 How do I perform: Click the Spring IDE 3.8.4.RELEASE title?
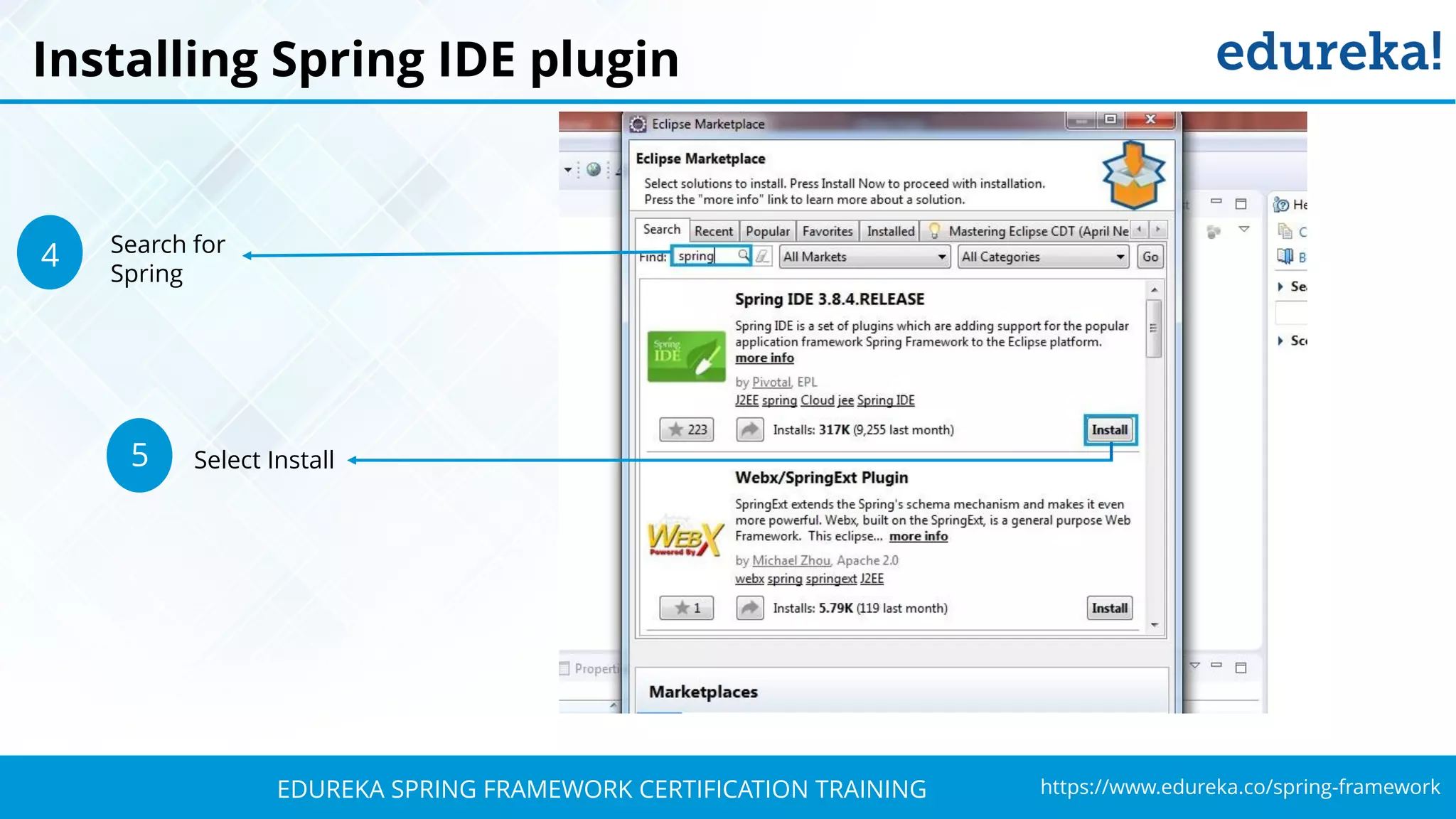pos(830,299)
